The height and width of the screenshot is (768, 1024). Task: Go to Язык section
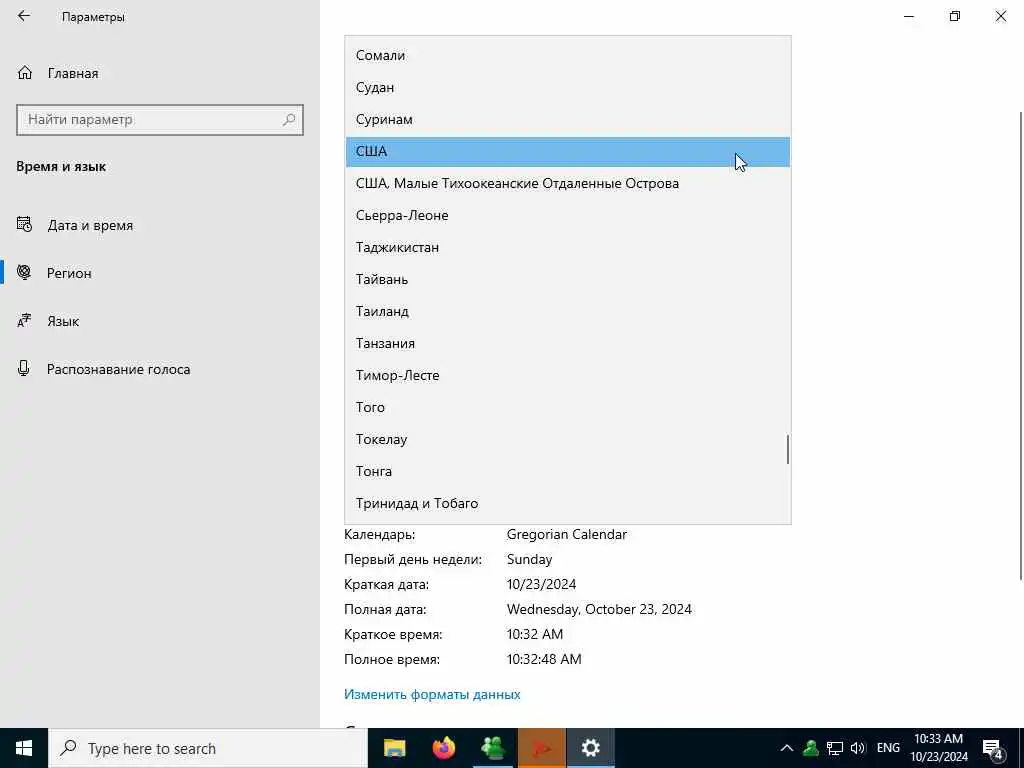click(x=160, y=321)
